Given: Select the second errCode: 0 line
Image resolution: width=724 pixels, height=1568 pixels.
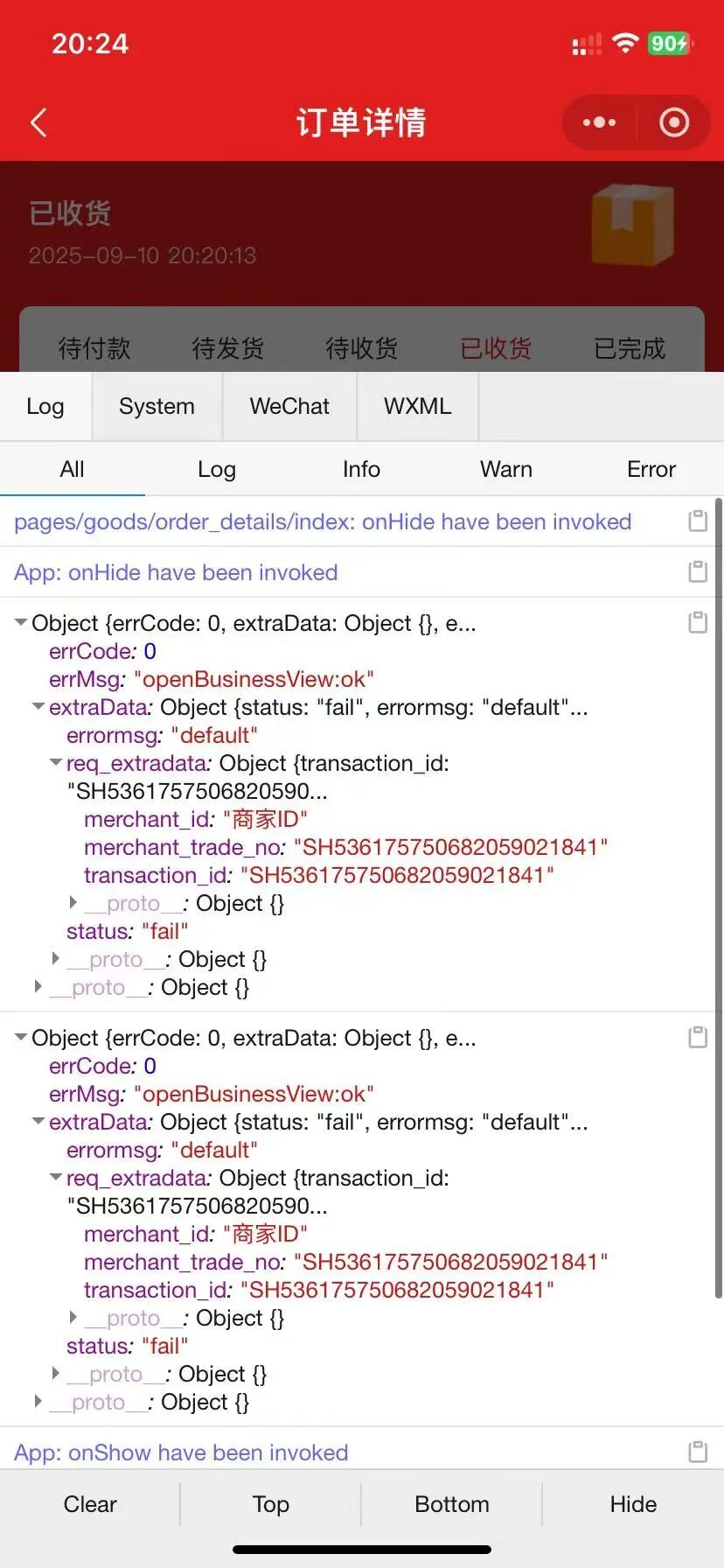Looking at the screenshot, I should click(103, 1066).
